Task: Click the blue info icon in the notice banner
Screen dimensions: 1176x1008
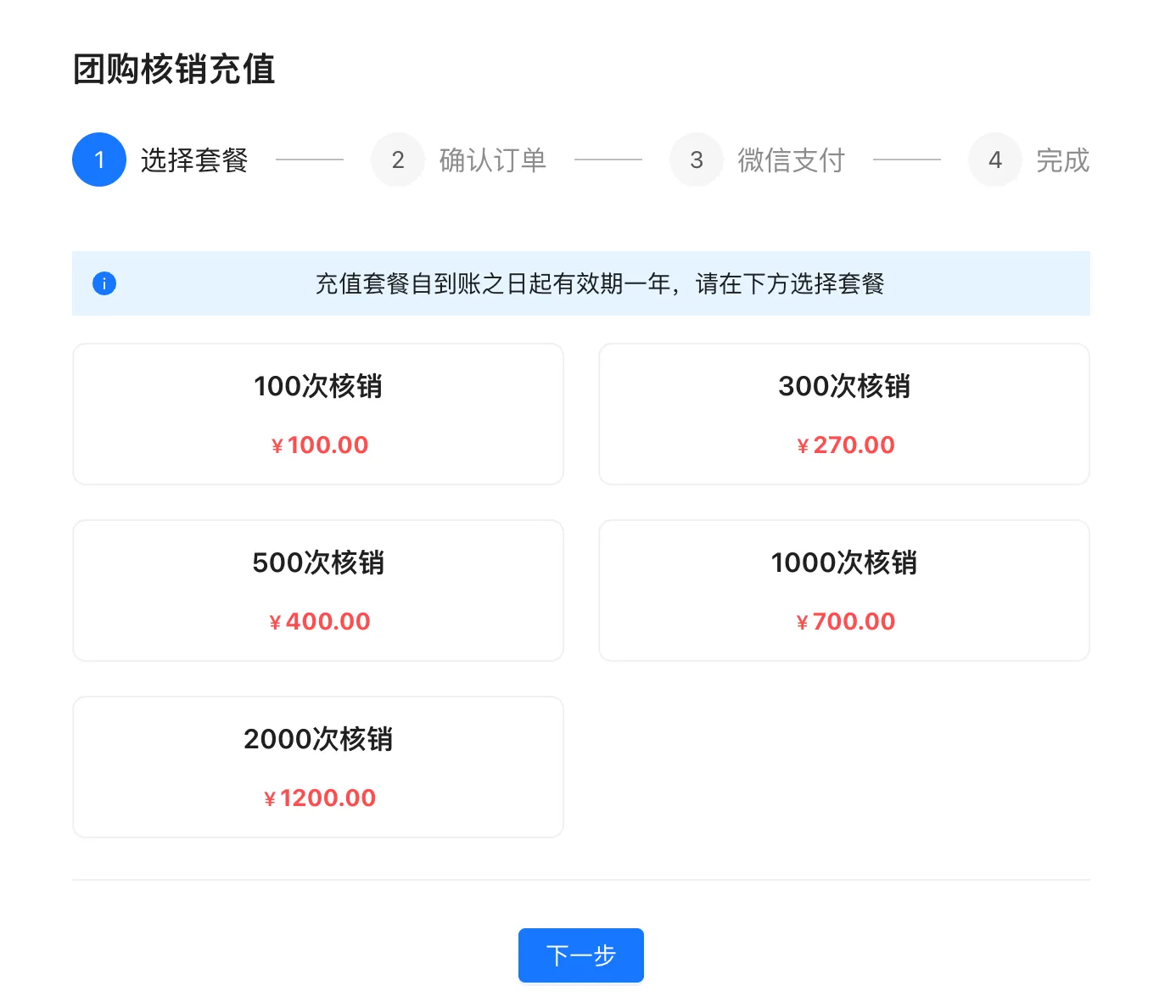Action: (104, 283)
